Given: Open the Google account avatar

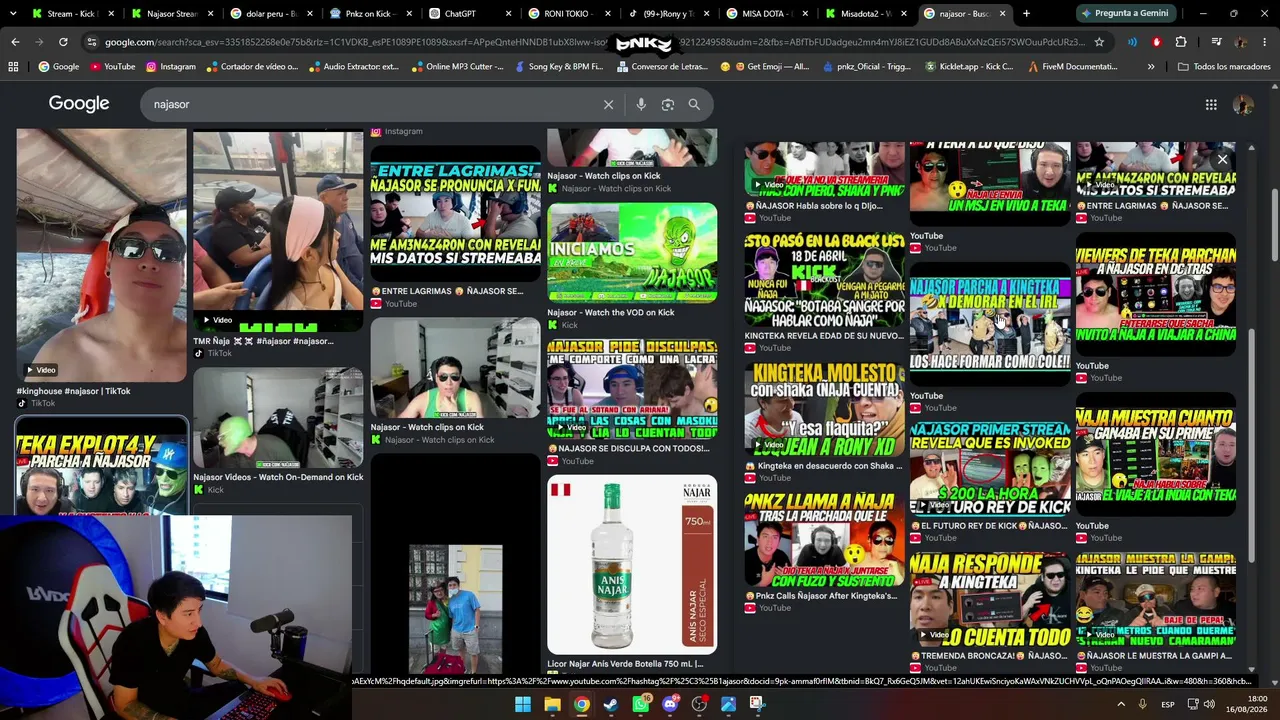Looking at the screenshot, I should [x=1243, y=104].
